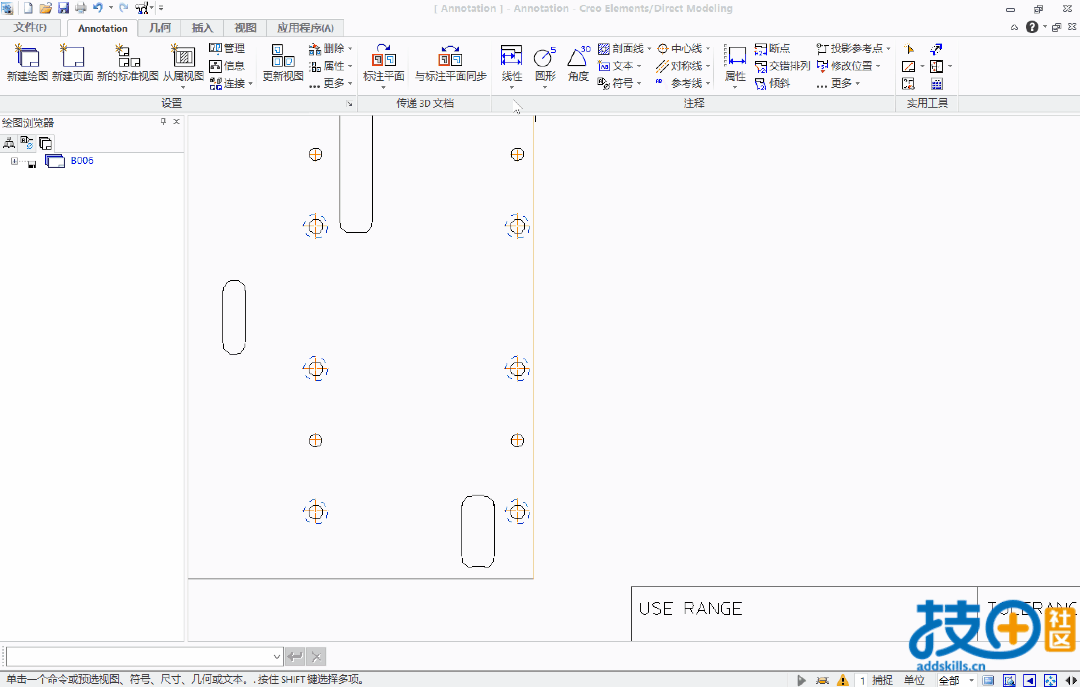
Task: Click the 标注平面 (Annotation Plane) button
Action: 384,63
